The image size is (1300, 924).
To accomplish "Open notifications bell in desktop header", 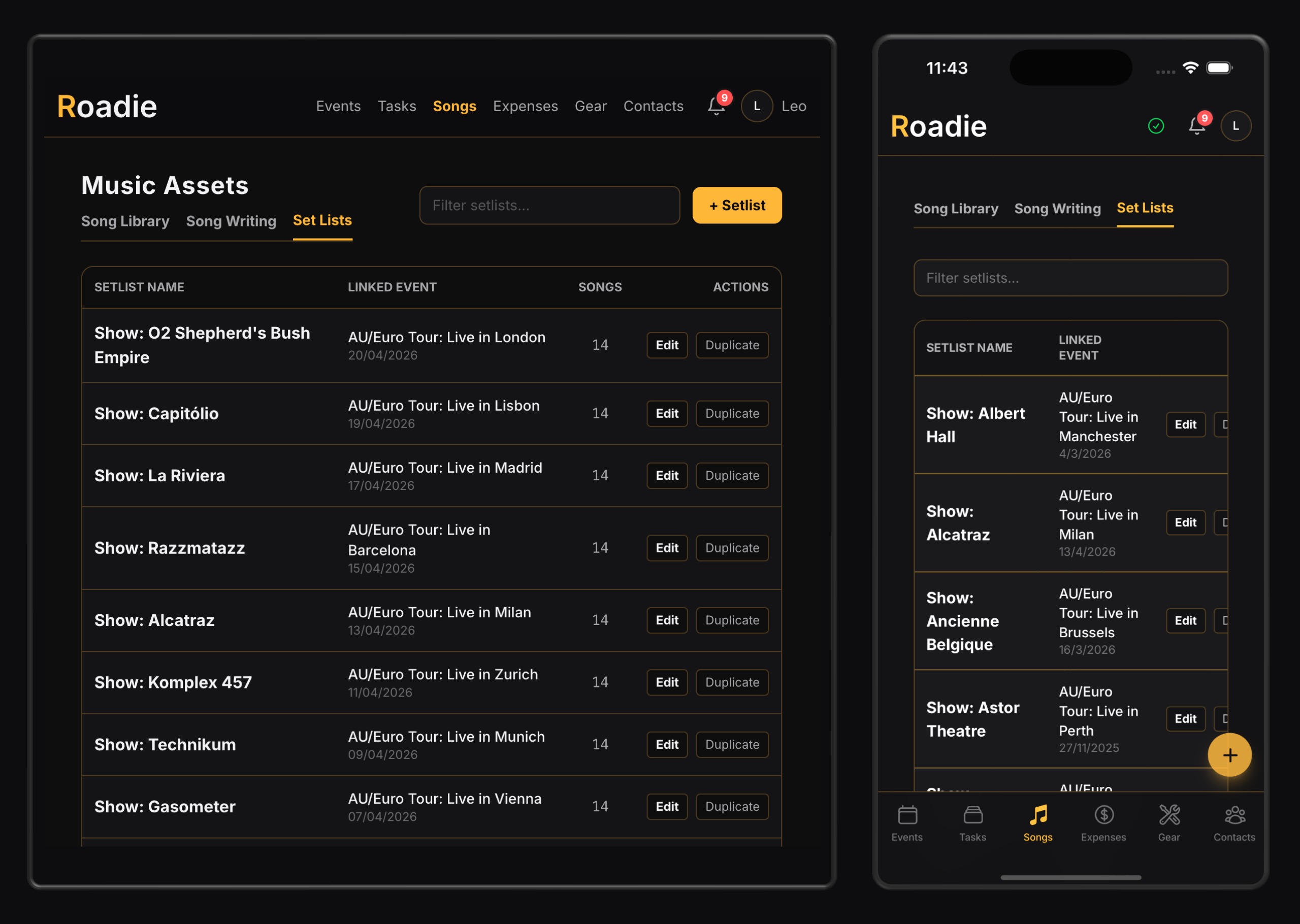I will click(x=717, y=107).
